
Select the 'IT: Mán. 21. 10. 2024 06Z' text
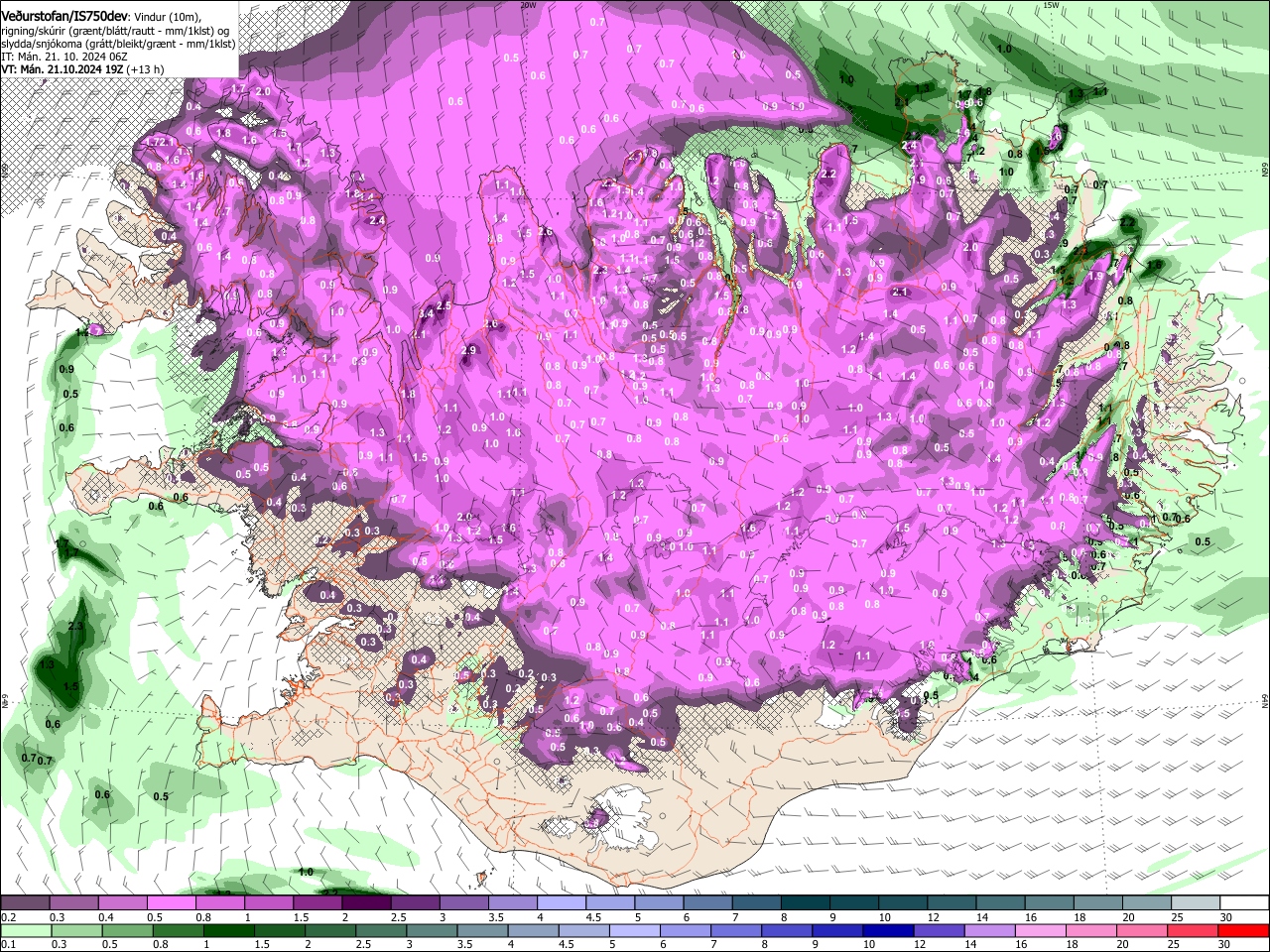(64, 58)
